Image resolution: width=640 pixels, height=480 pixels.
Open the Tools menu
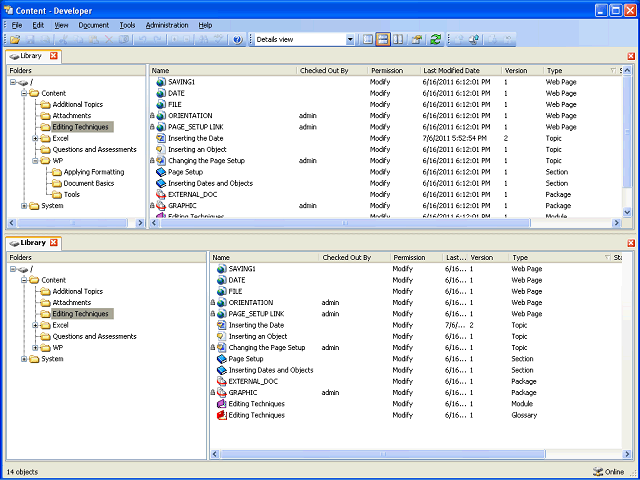point(127,25)
